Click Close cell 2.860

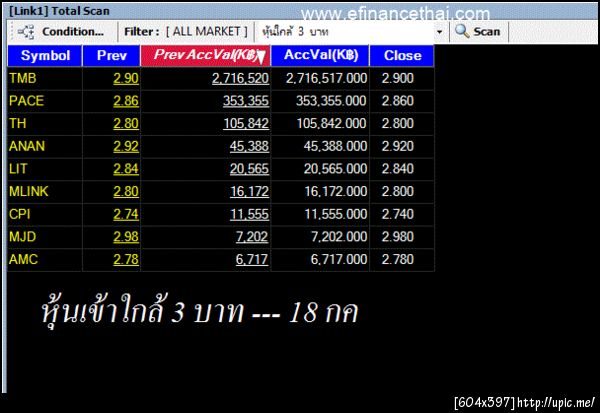[x=398, y=101]
